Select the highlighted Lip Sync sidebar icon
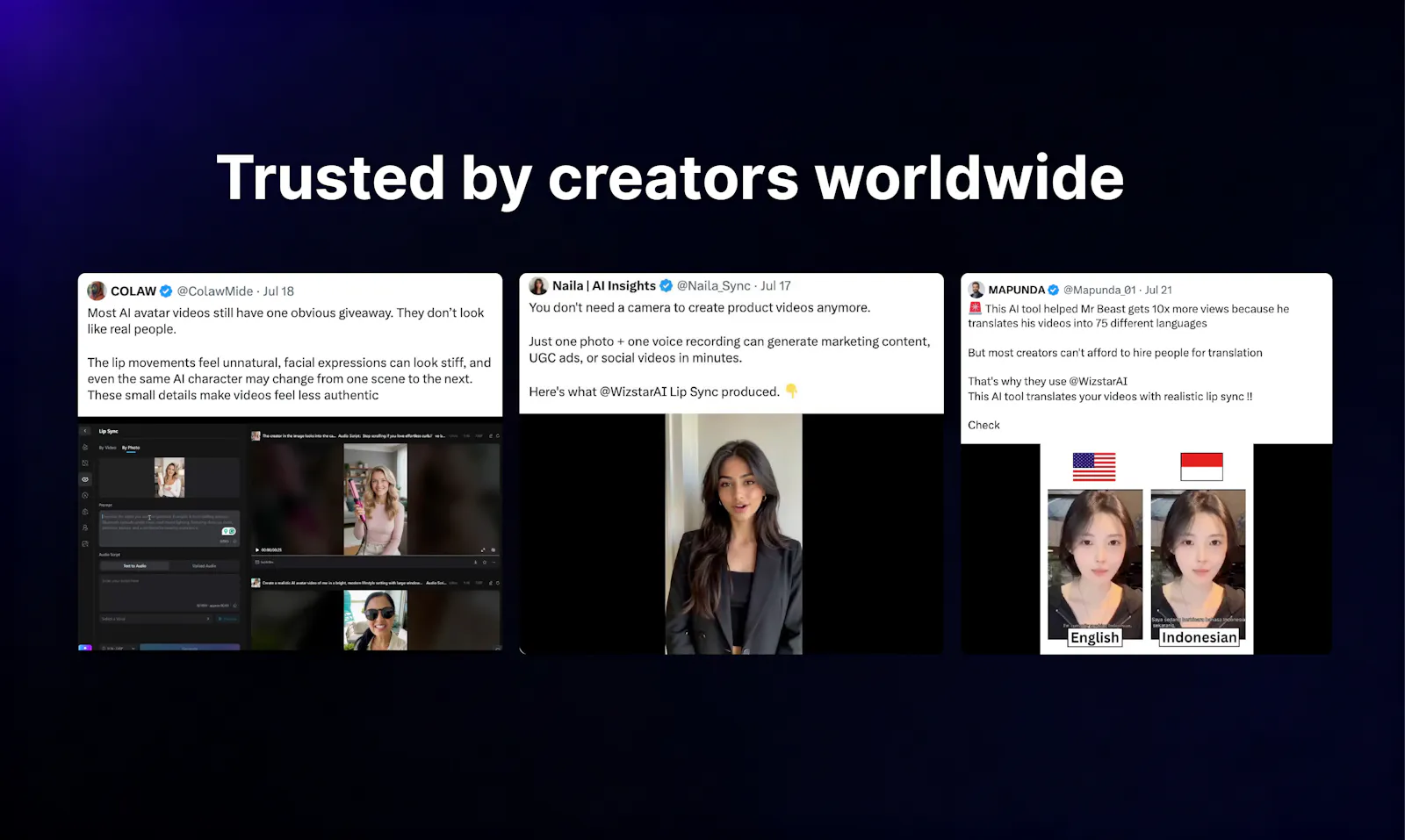 [x=85, y=479]
